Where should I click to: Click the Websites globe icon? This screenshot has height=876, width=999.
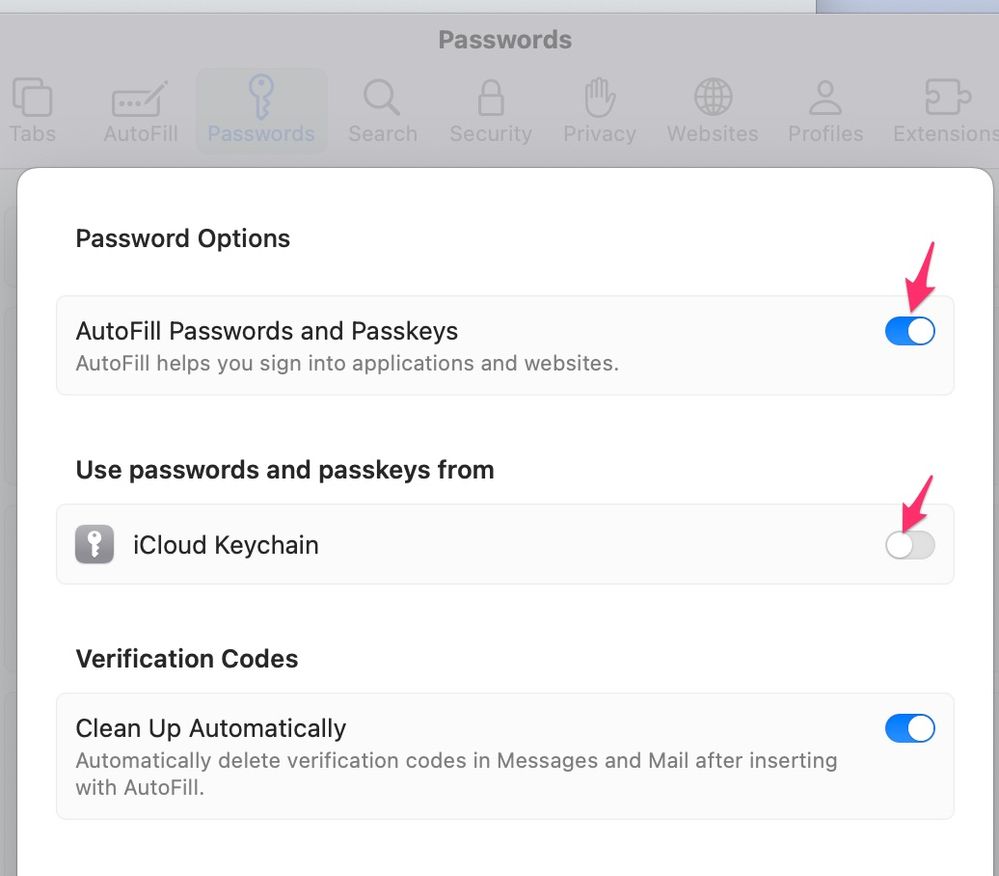[712, 99]
